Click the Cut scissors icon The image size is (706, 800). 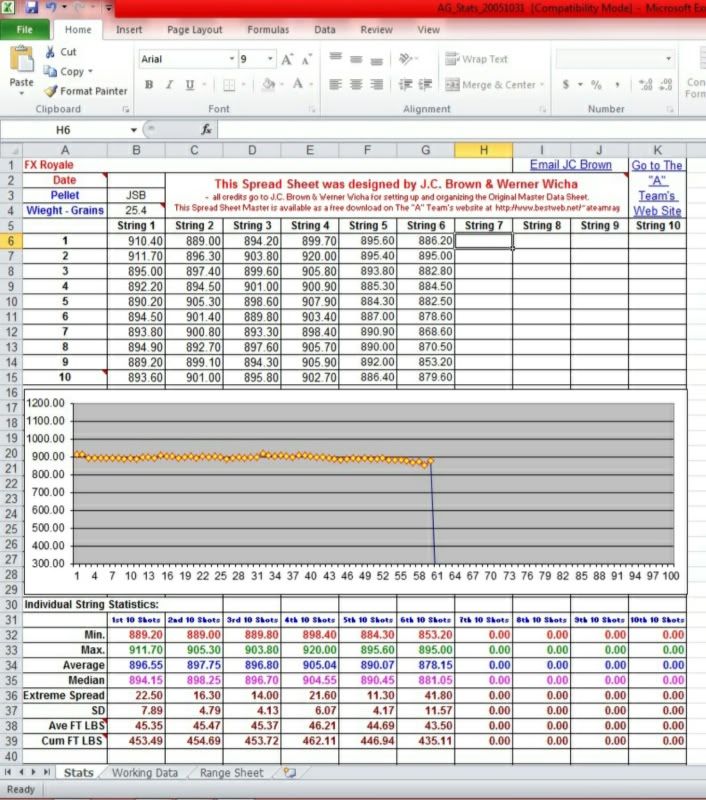point(50,52)
